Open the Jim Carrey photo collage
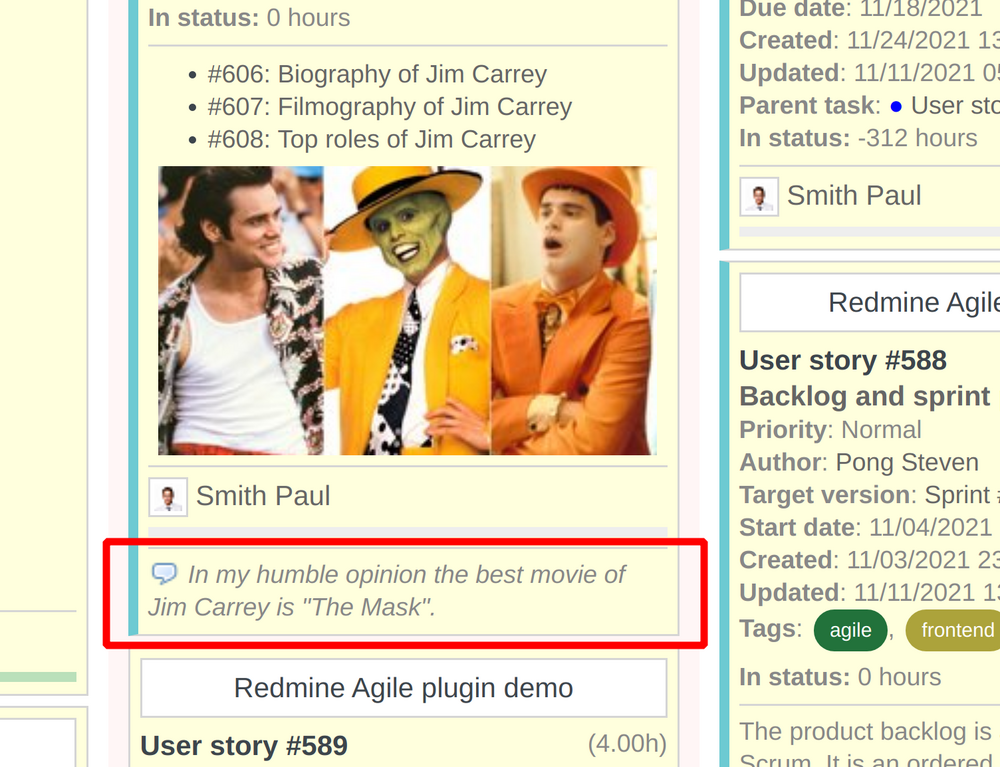 click(406, 310)
